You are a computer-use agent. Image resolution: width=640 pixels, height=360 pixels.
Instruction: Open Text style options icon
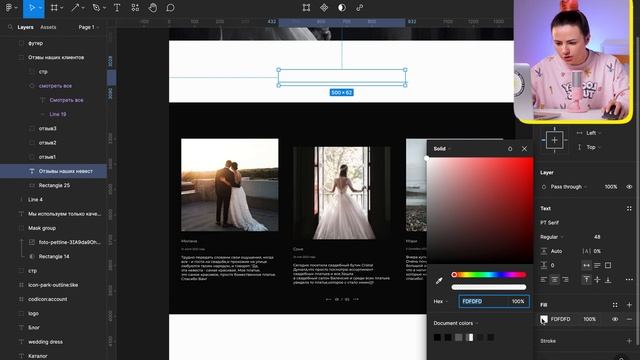point(629,209)
